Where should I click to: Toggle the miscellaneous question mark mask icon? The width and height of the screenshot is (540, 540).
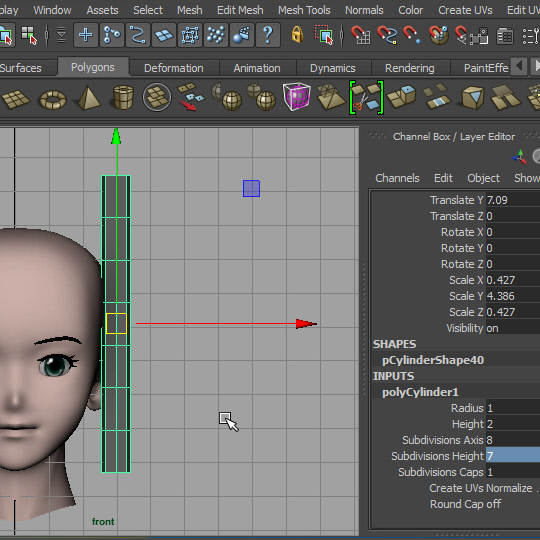(x=268, y=35)
